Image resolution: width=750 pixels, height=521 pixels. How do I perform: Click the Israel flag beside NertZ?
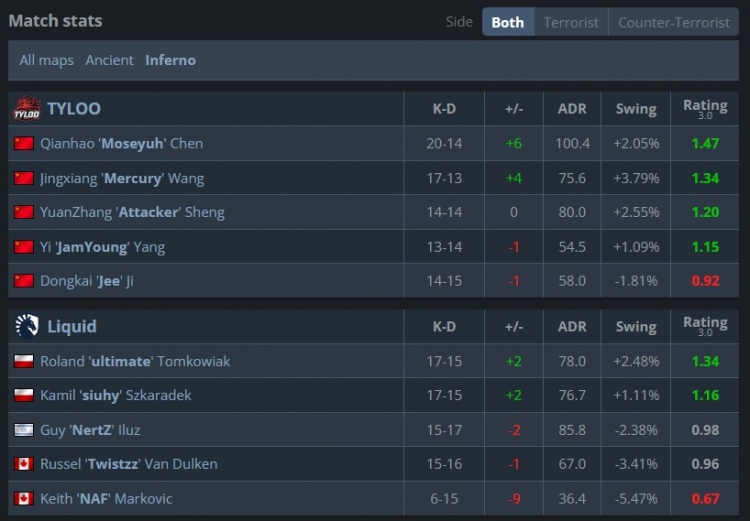tap(24, 430)
